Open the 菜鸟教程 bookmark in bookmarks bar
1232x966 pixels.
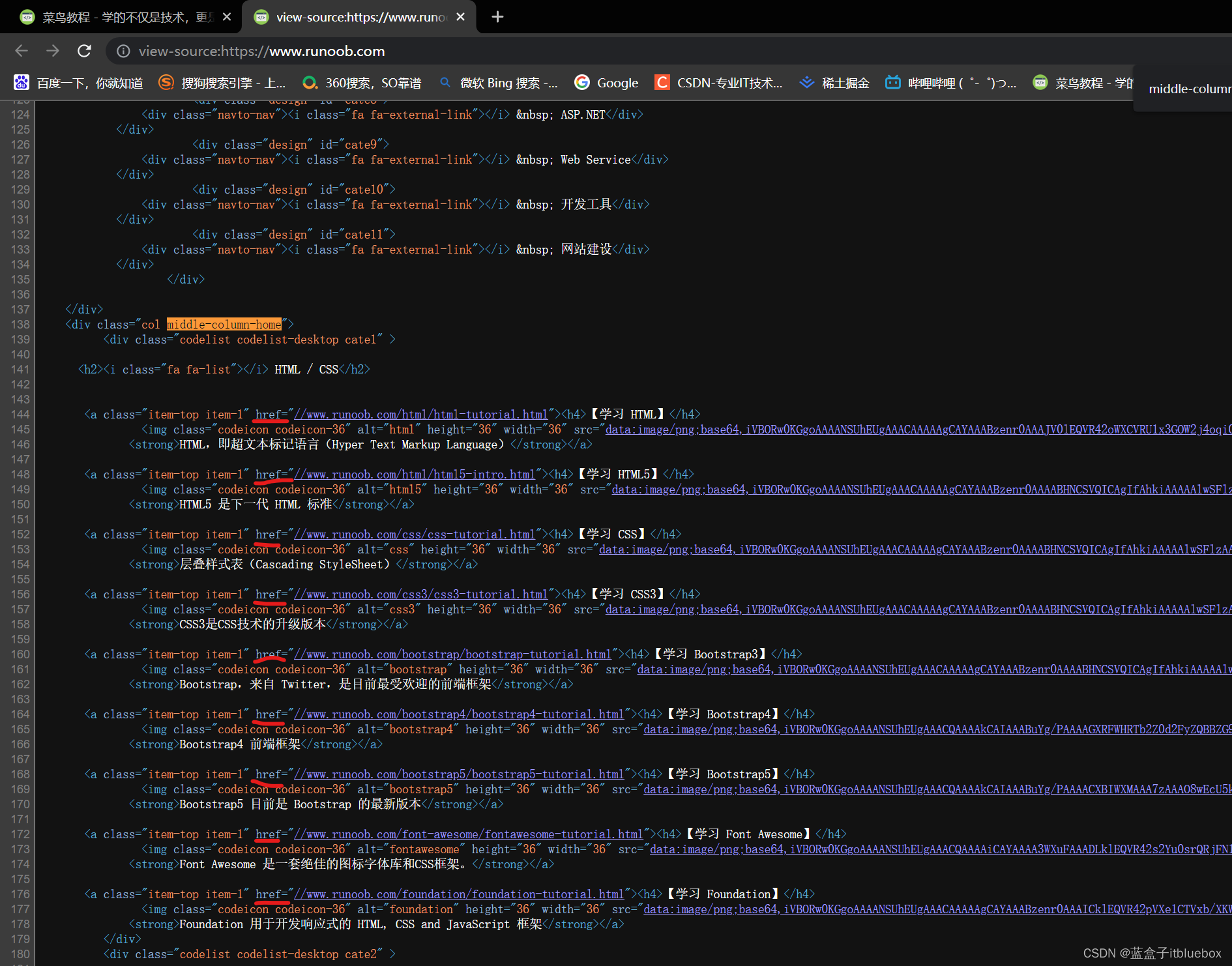pos(1083,83)
